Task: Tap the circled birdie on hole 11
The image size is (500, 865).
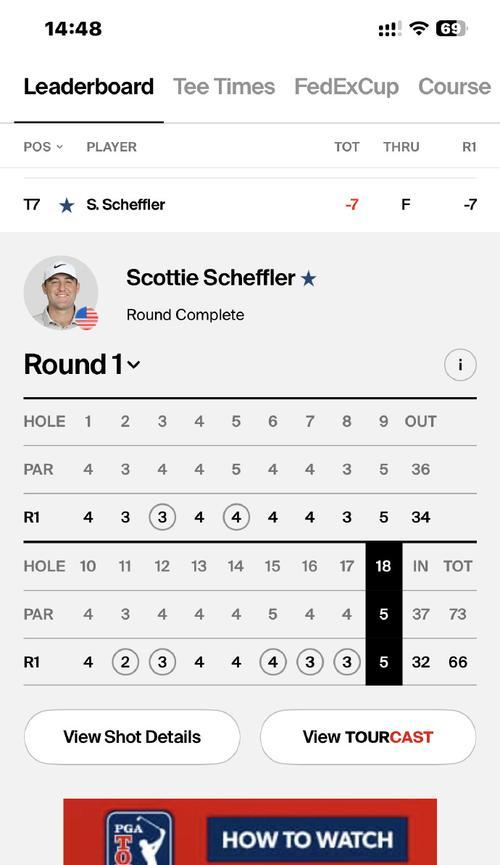Action: (125, 662)
